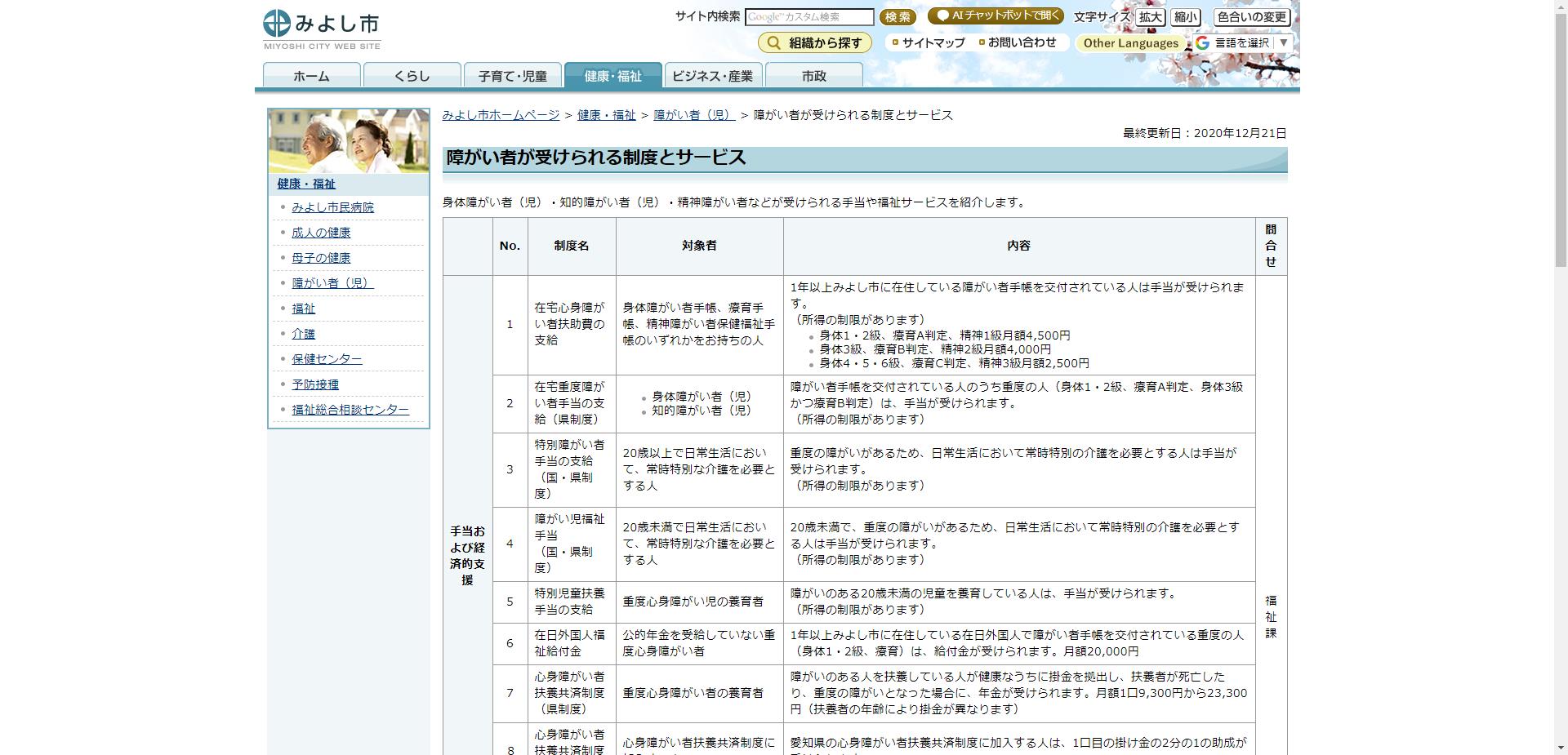Enlarge text with the 拡大 button
The image size is (1568, 755).
point(1149,16)
